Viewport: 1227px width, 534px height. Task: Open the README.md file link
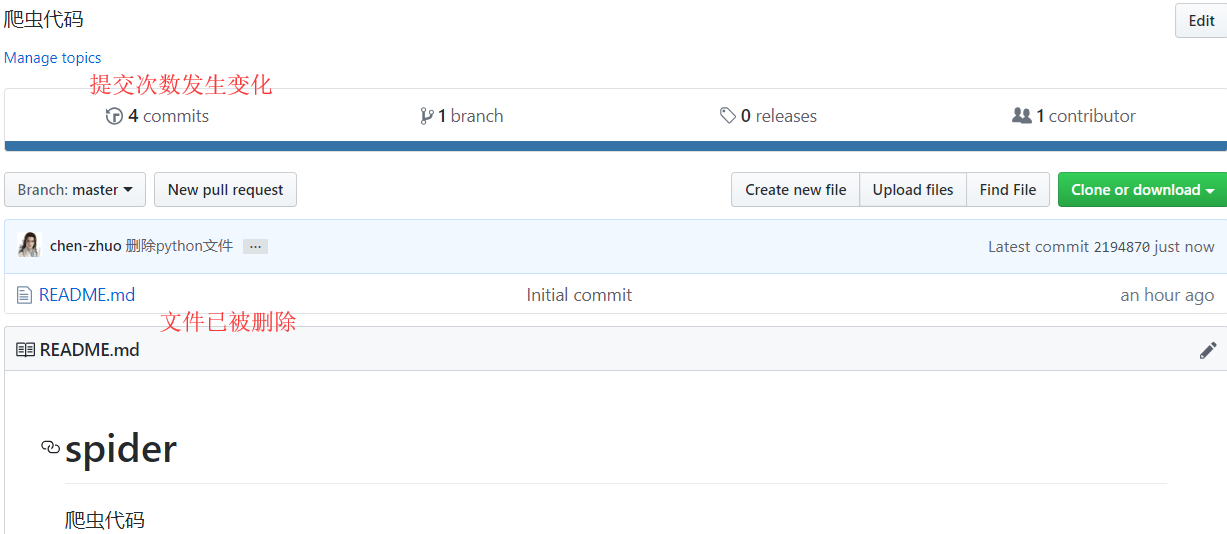tap(87, 295)
